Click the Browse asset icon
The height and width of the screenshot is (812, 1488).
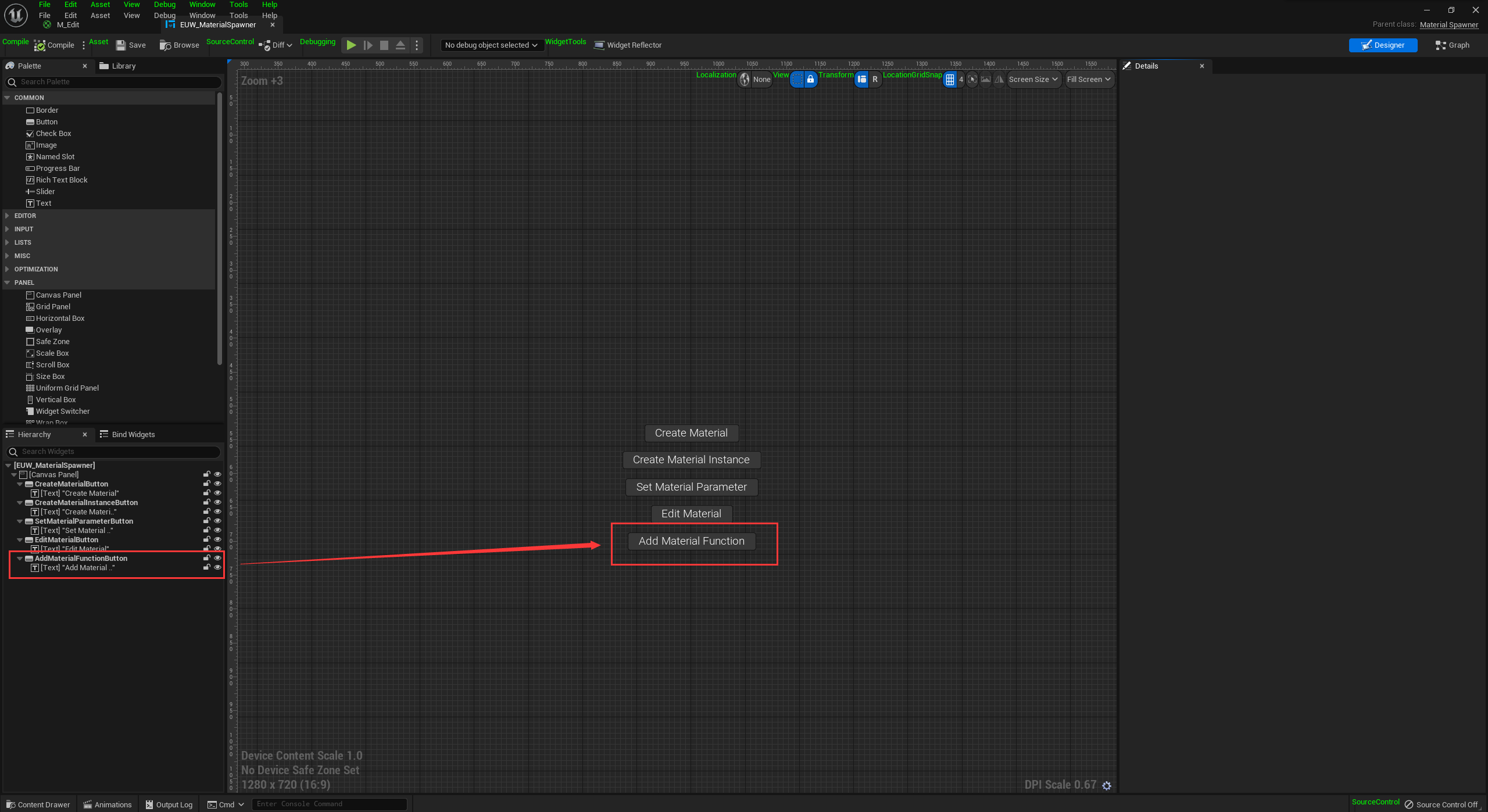166,45
